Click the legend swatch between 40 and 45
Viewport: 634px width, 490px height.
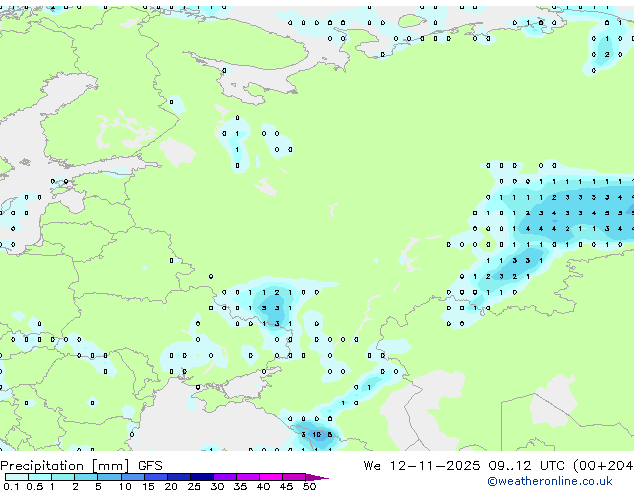coord(271,477)
